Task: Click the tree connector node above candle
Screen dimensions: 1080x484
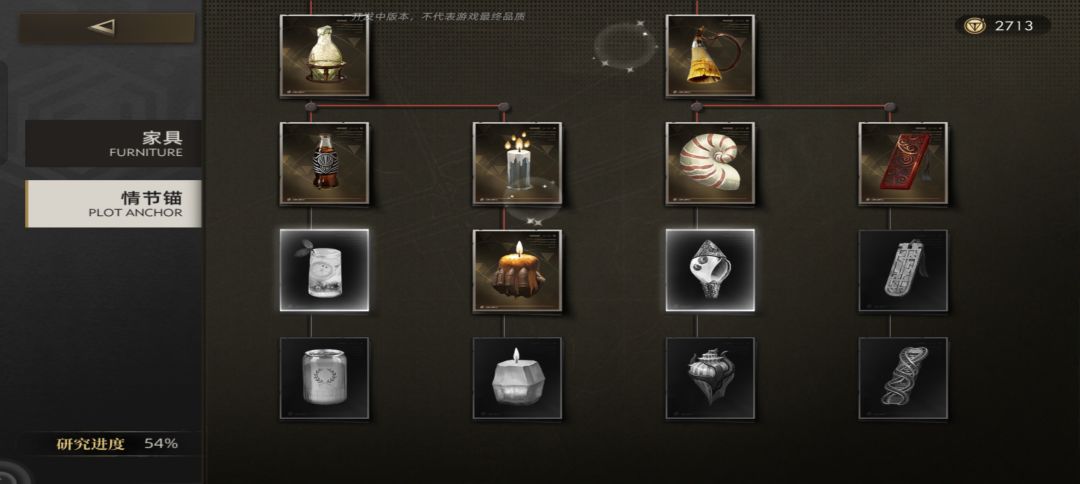Action: click(503, 107)
